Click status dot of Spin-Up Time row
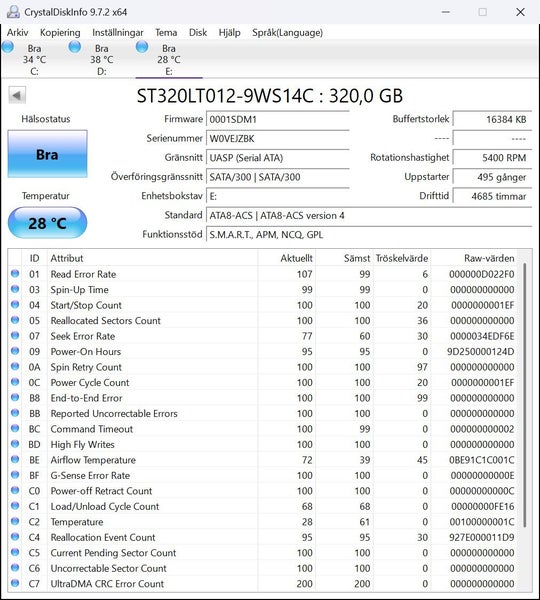The width and height of the screenshot is (540, 600). click(15, 289)
